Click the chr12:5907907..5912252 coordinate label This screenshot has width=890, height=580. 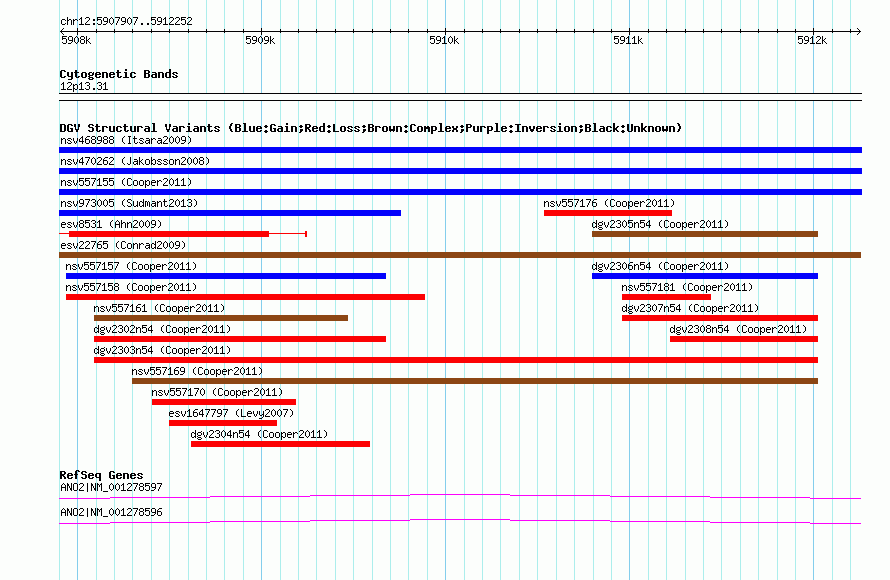(127, 21)
